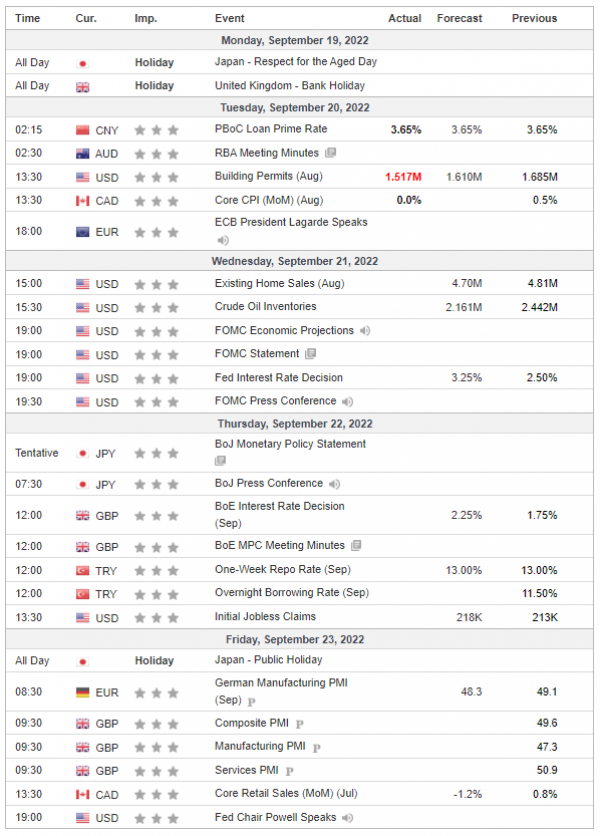Open document icon next to RBA Meeting Minutes
The height and width of the screenshot is (836, 600).
(331, 153)
